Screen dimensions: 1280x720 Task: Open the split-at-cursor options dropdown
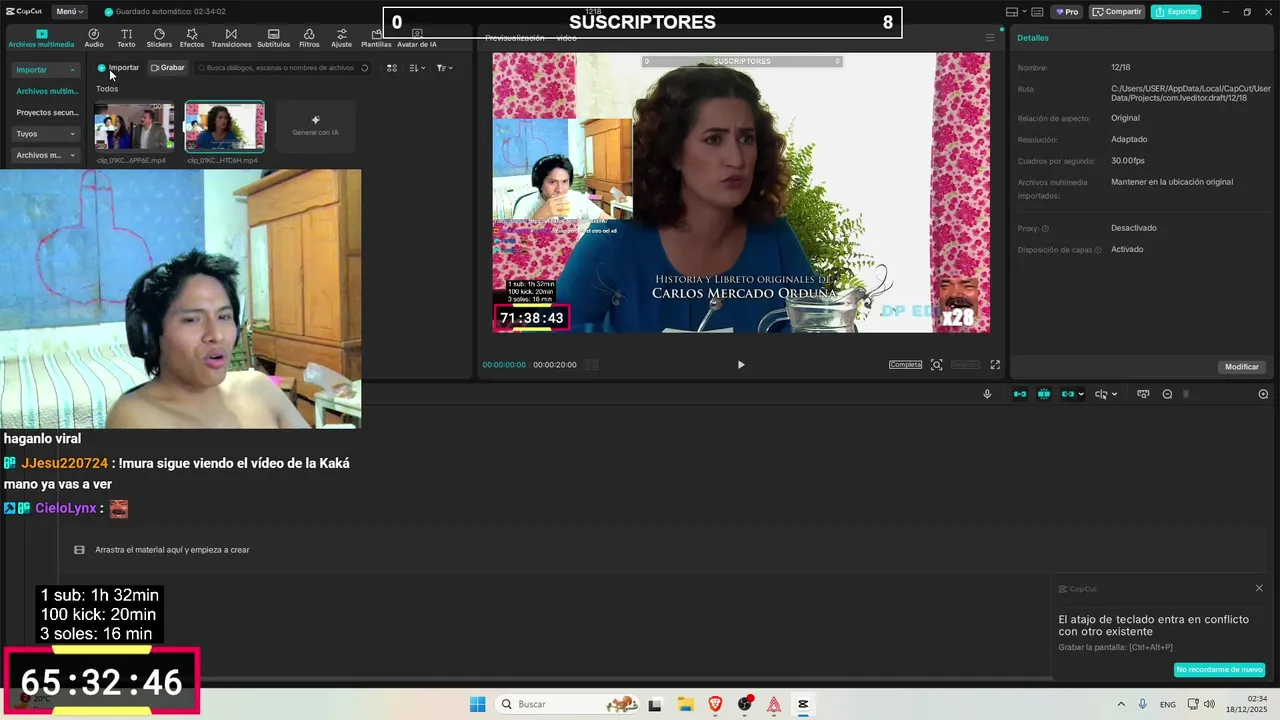[x=1115, y=394]
